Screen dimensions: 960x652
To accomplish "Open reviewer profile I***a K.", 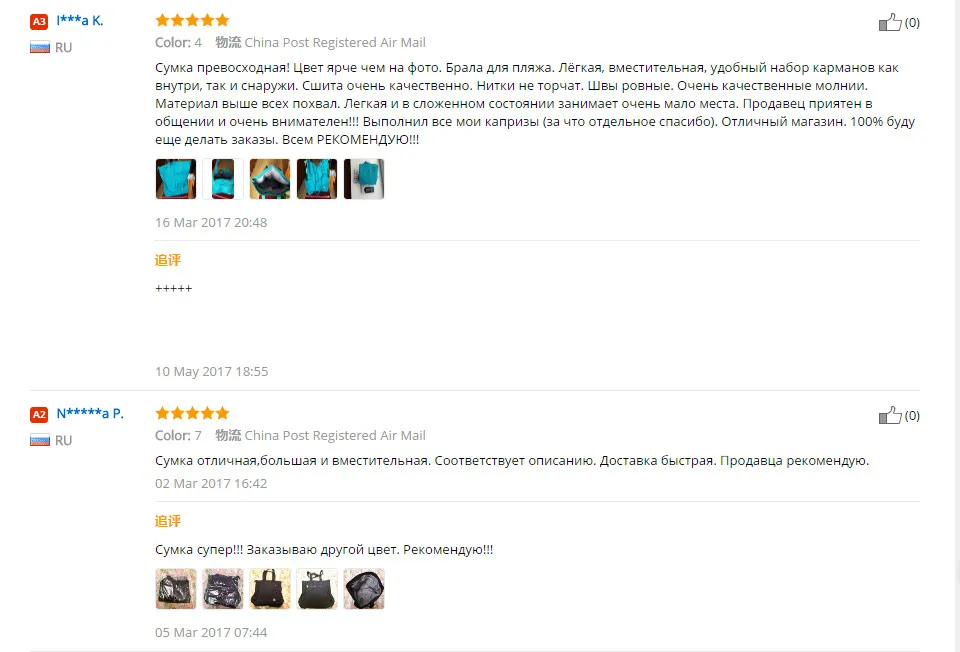I will 80,21.
